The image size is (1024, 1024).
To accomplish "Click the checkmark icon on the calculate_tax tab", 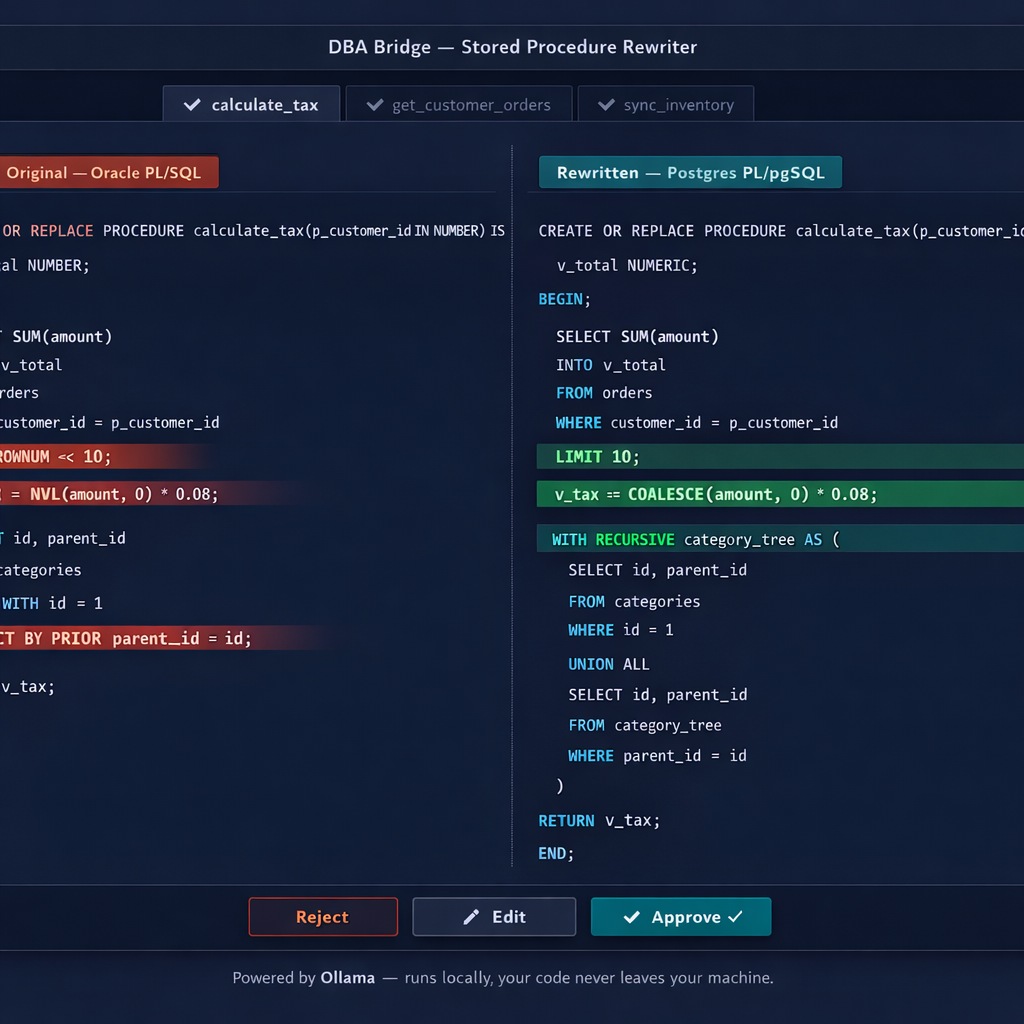I will [192, 104].
